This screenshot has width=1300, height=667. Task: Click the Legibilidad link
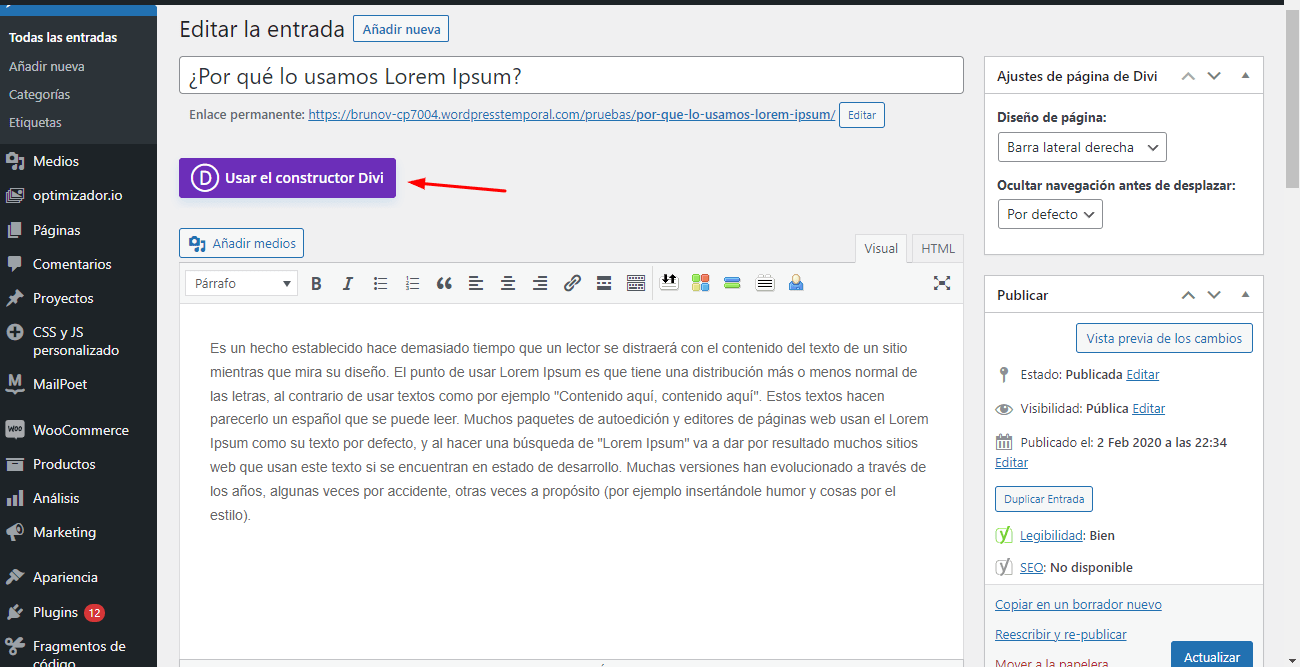1051,535
